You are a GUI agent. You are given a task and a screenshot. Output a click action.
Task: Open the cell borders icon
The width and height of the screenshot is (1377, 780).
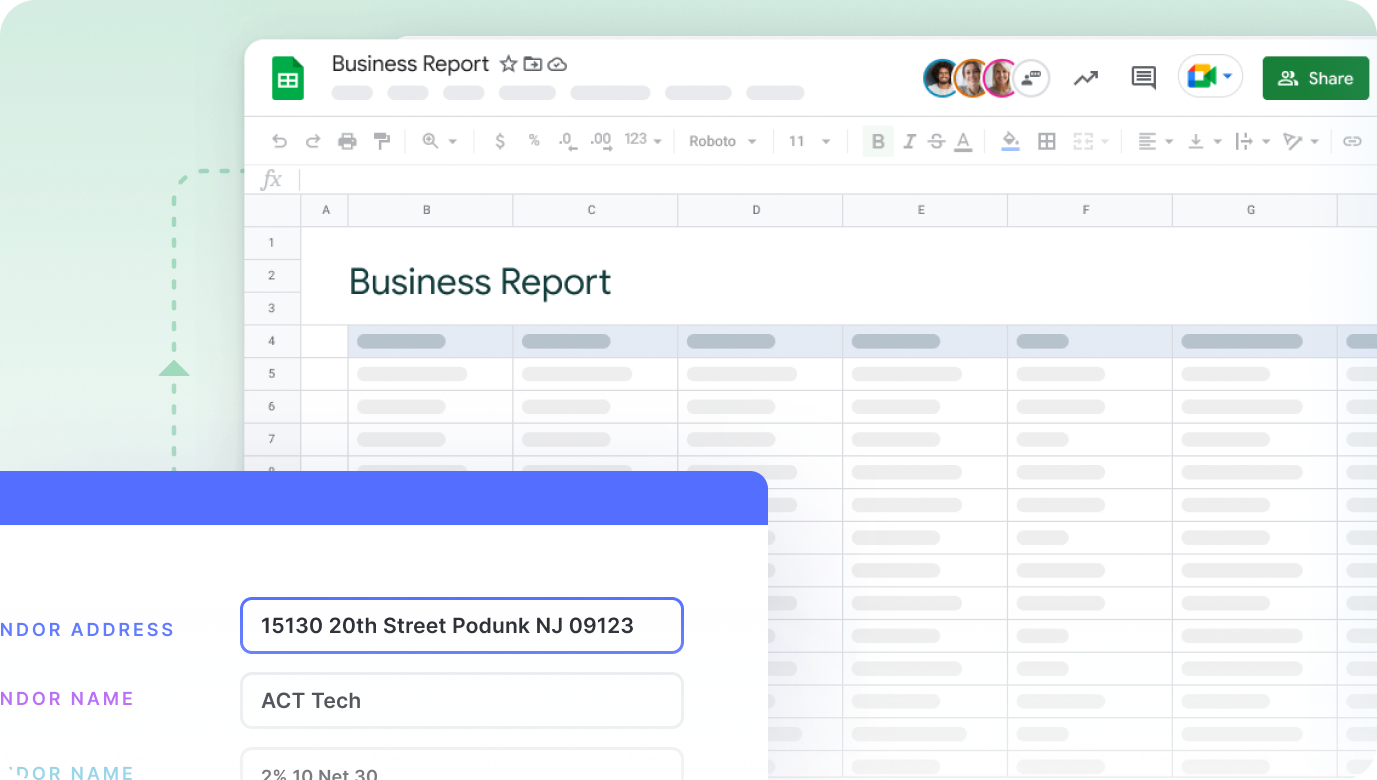(x=1047, y=142)
